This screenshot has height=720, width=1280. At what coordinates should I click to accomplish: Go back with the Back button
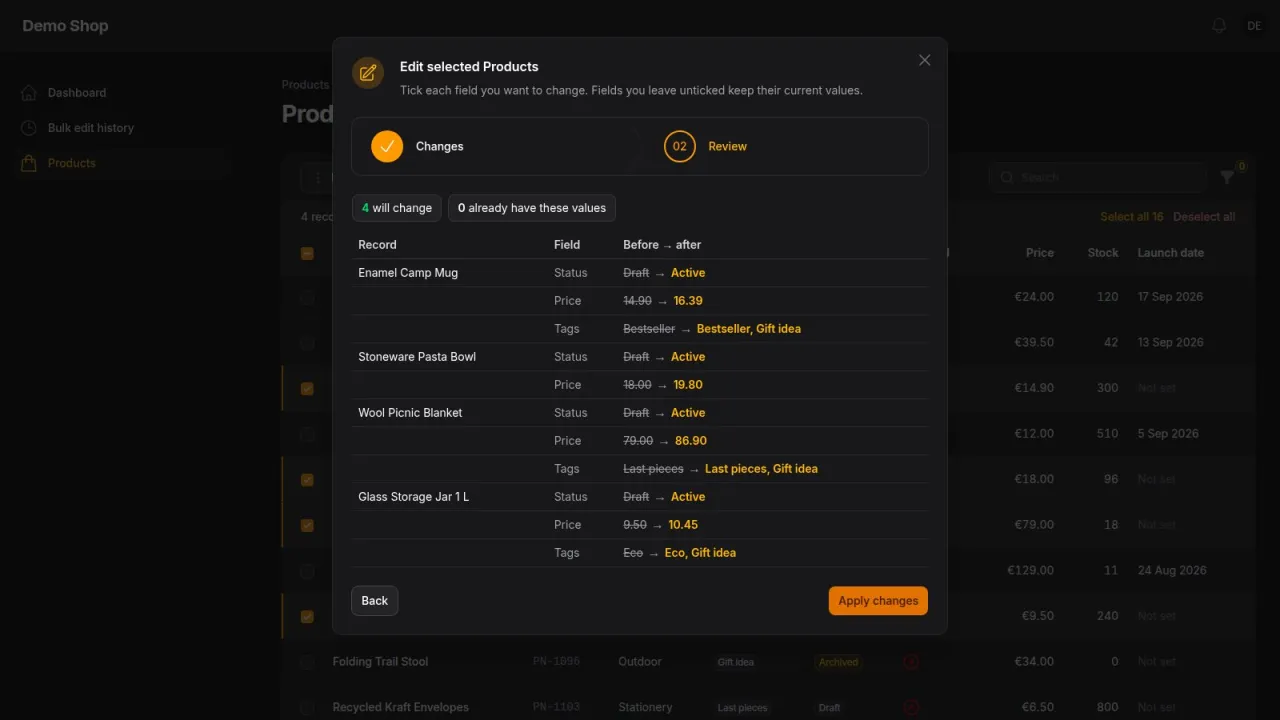pos(375,601)
